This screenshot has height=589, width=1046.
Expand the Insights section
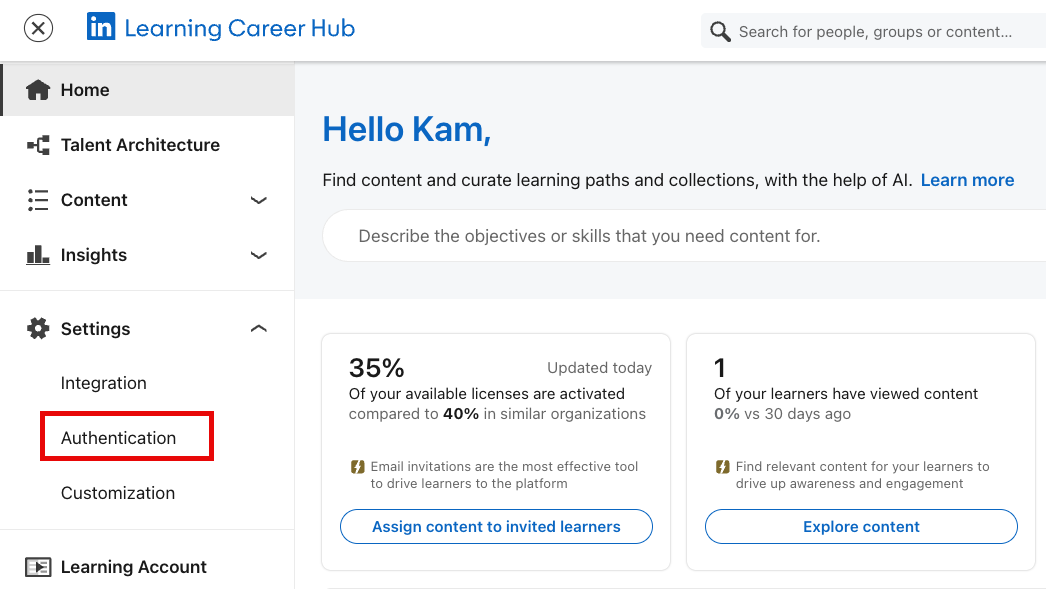pyautogui.click(x=258, y=255)
